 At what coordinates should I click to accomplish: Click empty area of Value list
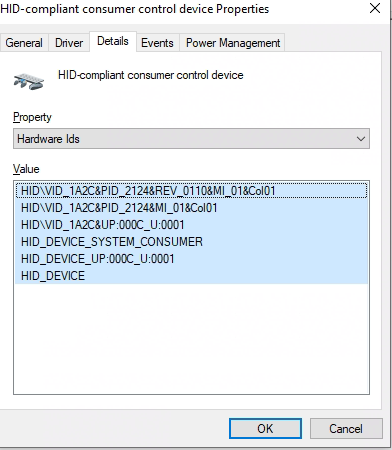[x=191, y=338]
